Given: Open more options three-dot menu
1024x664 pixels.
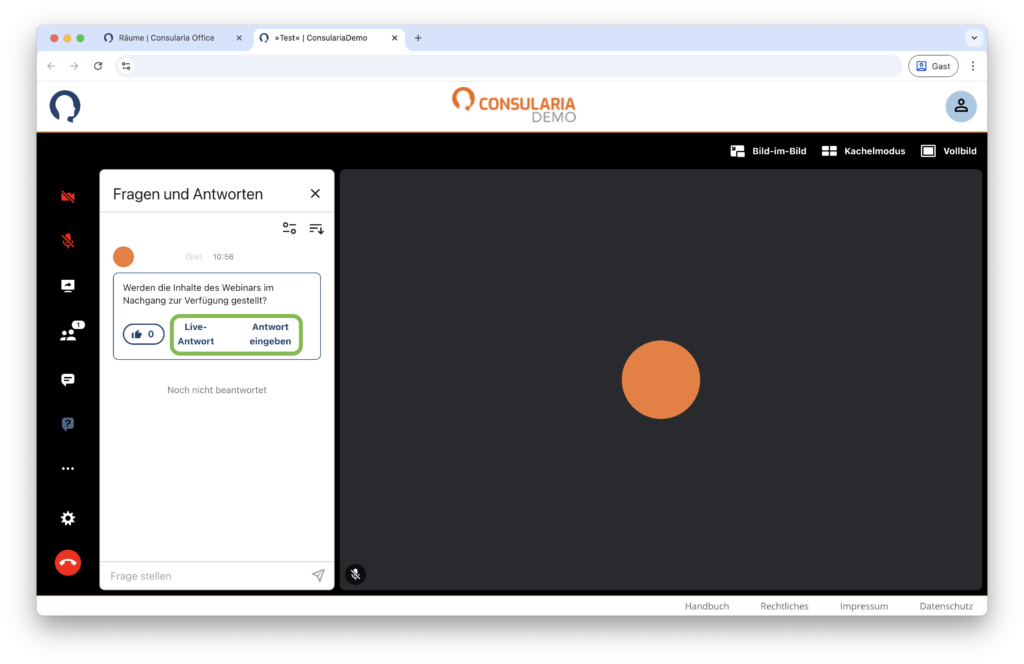Looking at the screenshot, I should (68, 468).
